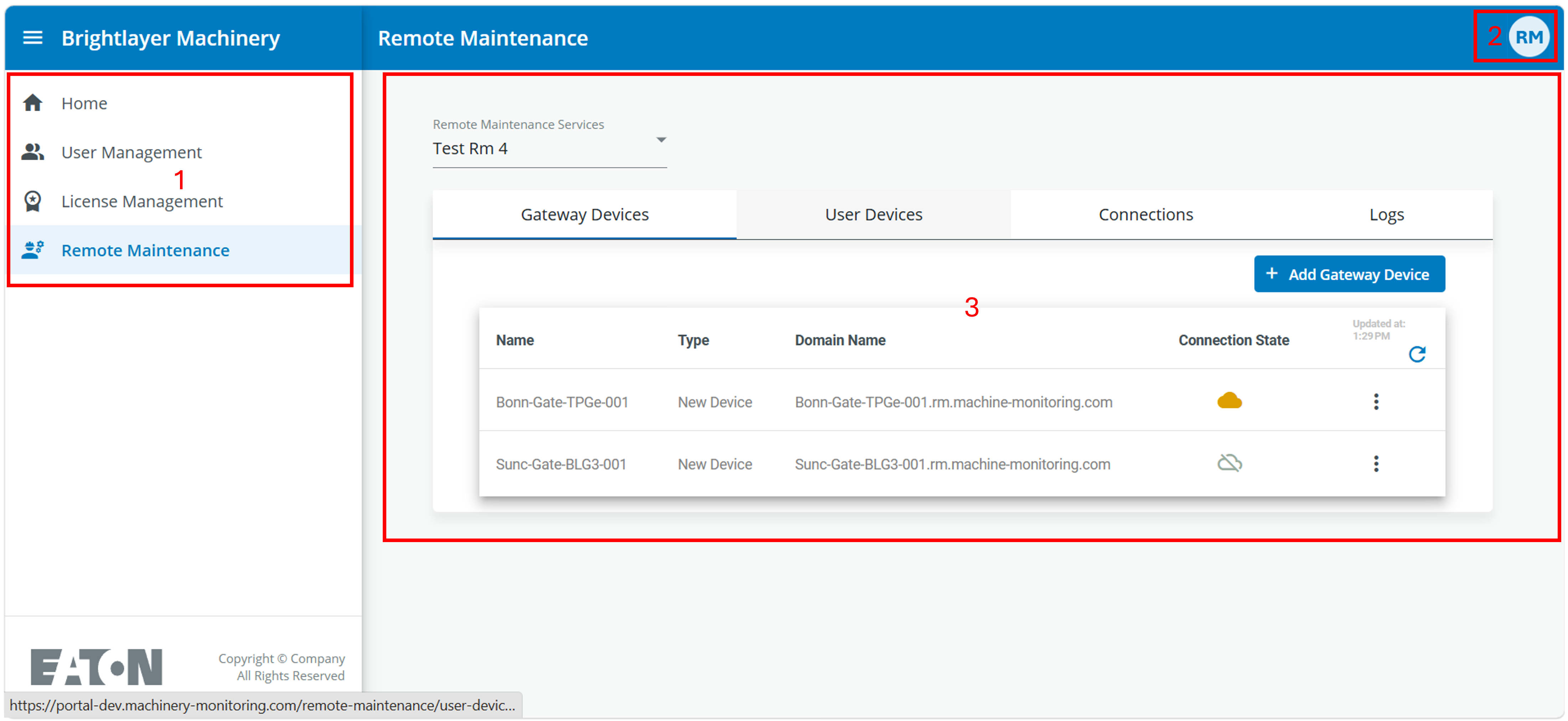Click the User Management people icon
Screen dimensions: 1568x721
click(32, 151)
